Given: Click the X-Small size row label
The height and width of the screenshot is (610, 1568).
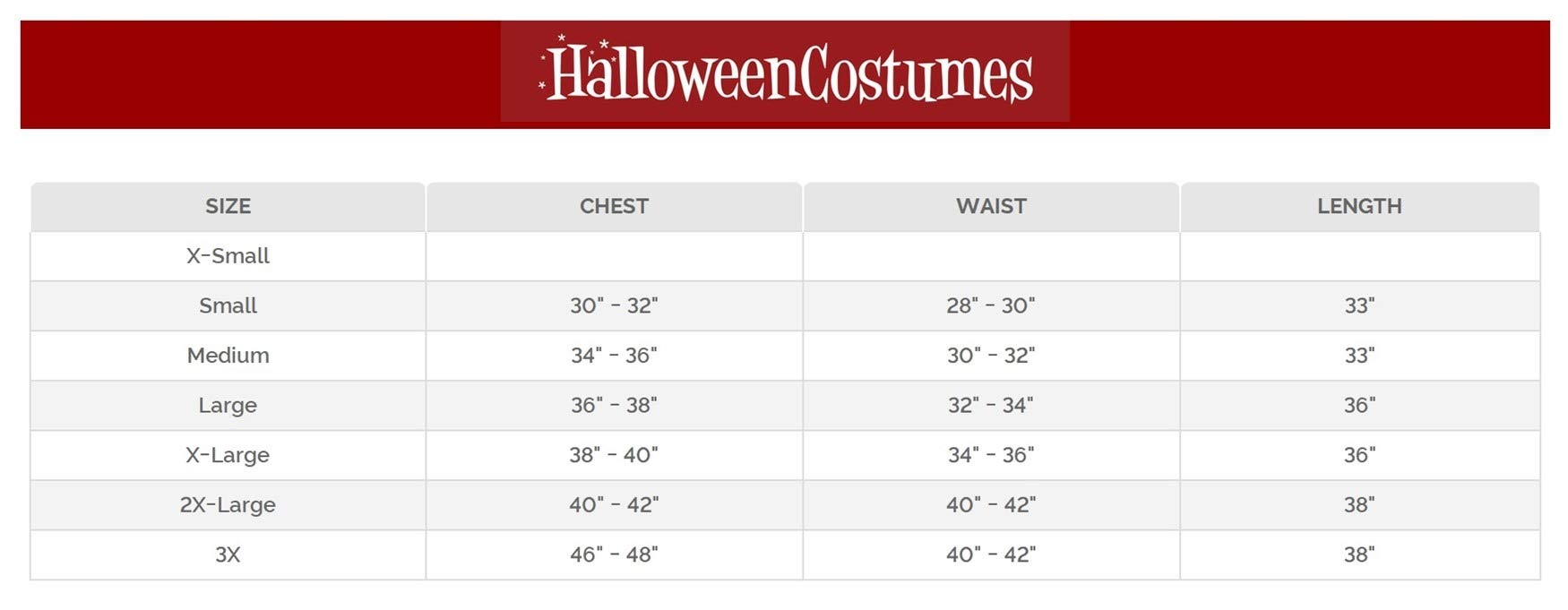Looking at the screenshot, I should click(228, 256).
